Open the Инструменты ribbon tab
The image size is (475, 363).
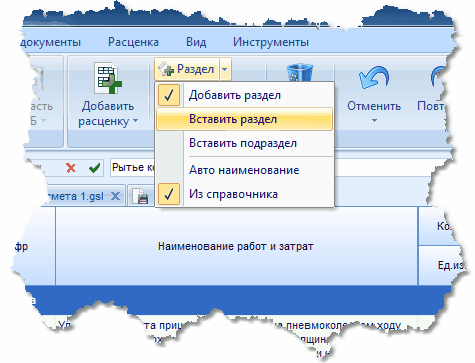pos(271,42)
